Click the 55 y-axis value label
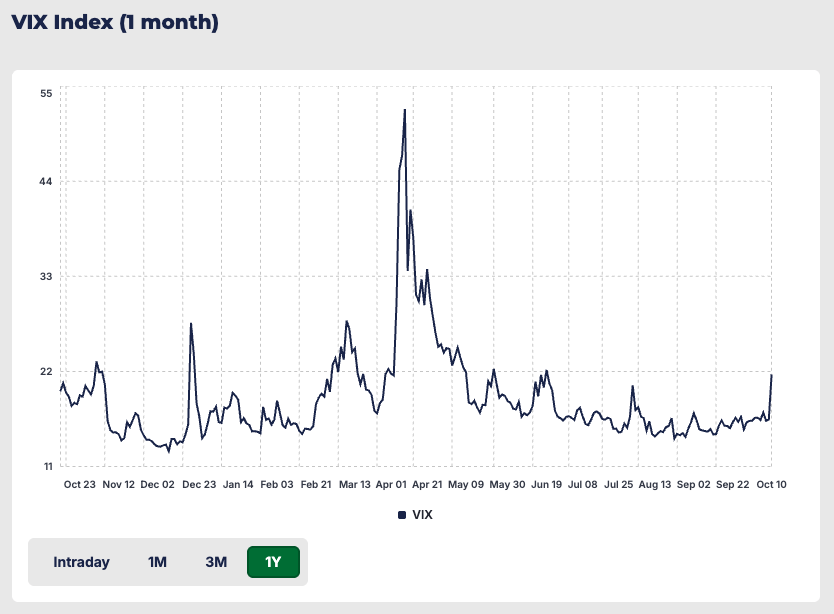The height and width of the screenshot is (614, 834). click(46, 93)
